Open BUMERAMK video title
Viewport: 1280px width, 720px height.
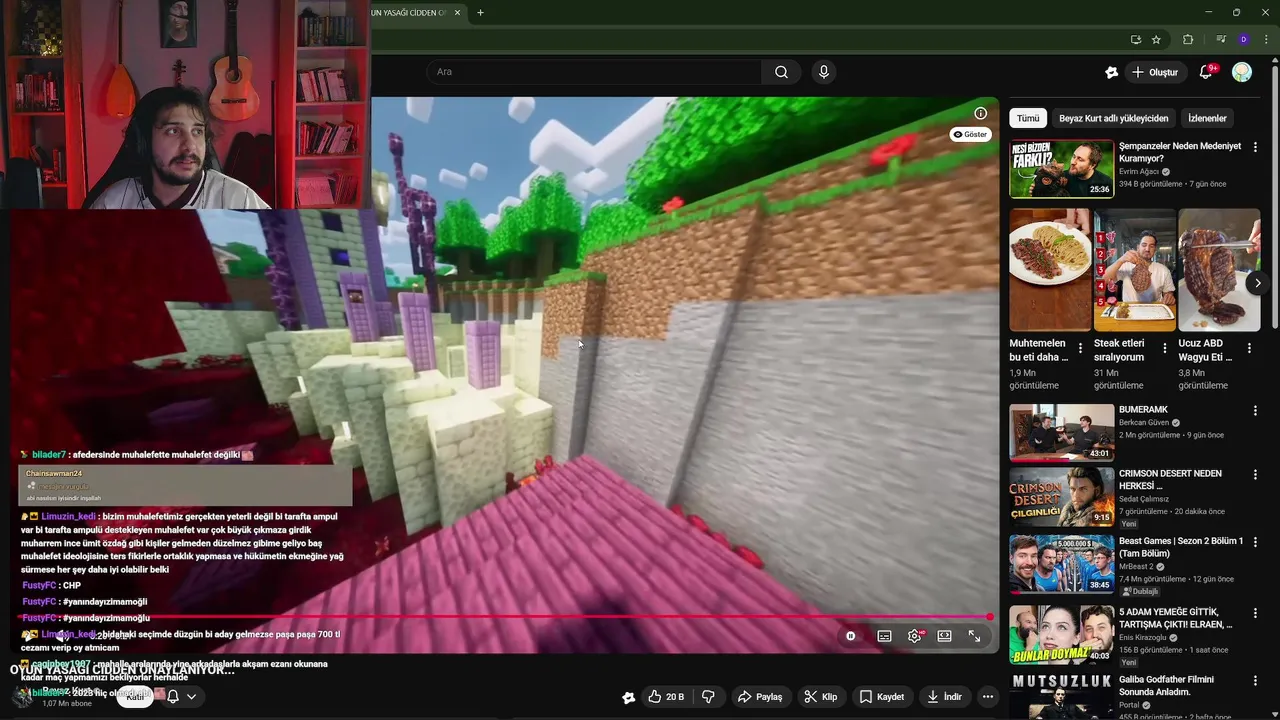tap(1143, 410)
